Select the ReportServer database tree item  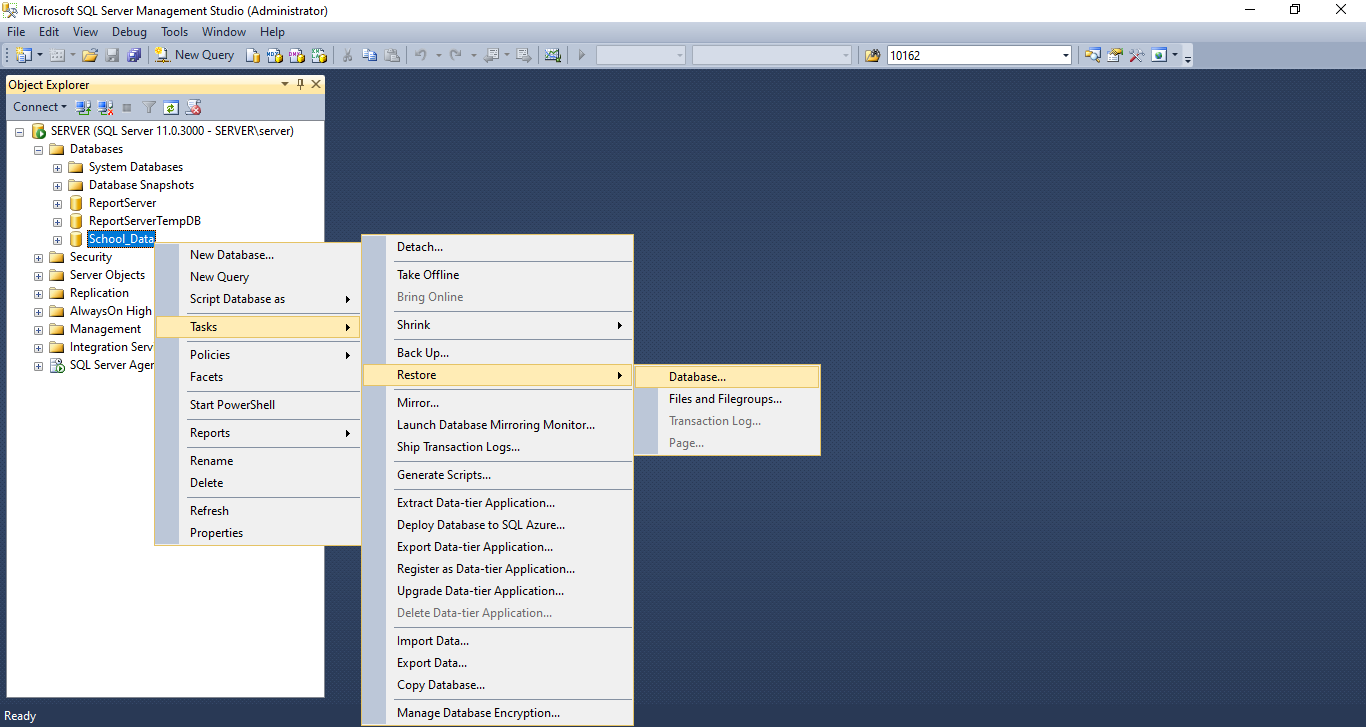pyautogui.click(x=122, y=203)
